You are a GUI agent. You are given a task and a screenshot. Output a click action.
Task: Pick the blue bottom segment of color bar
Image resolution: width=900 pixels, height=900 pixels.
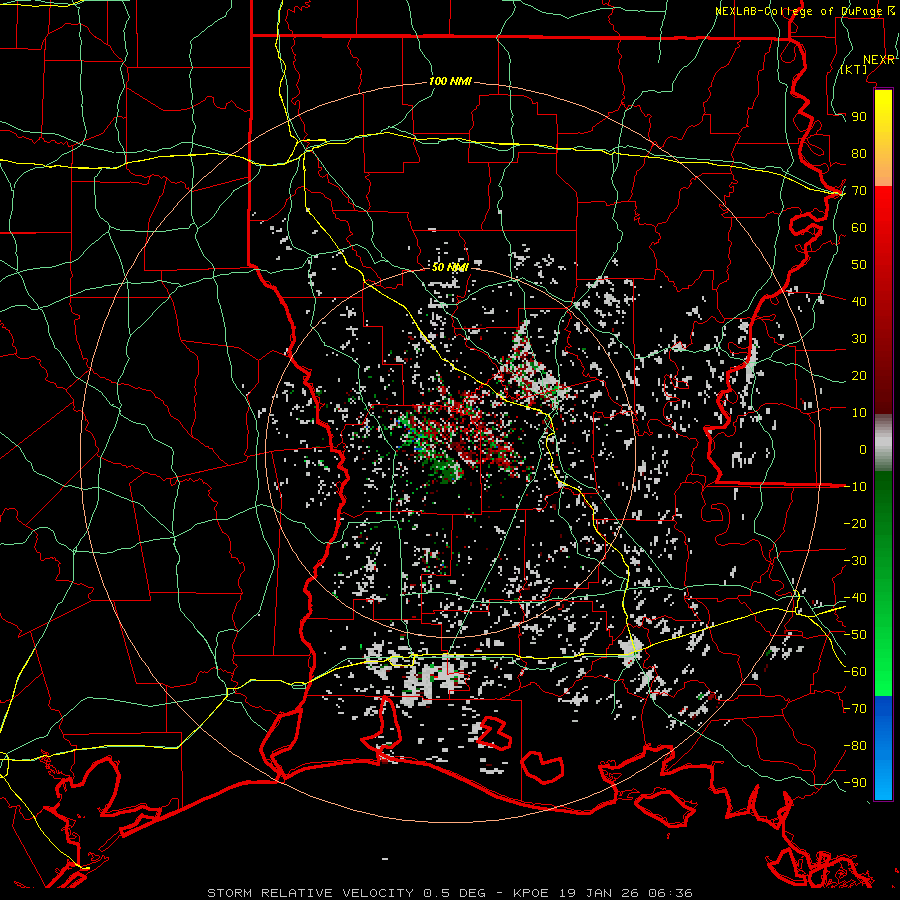coord(883,747)
